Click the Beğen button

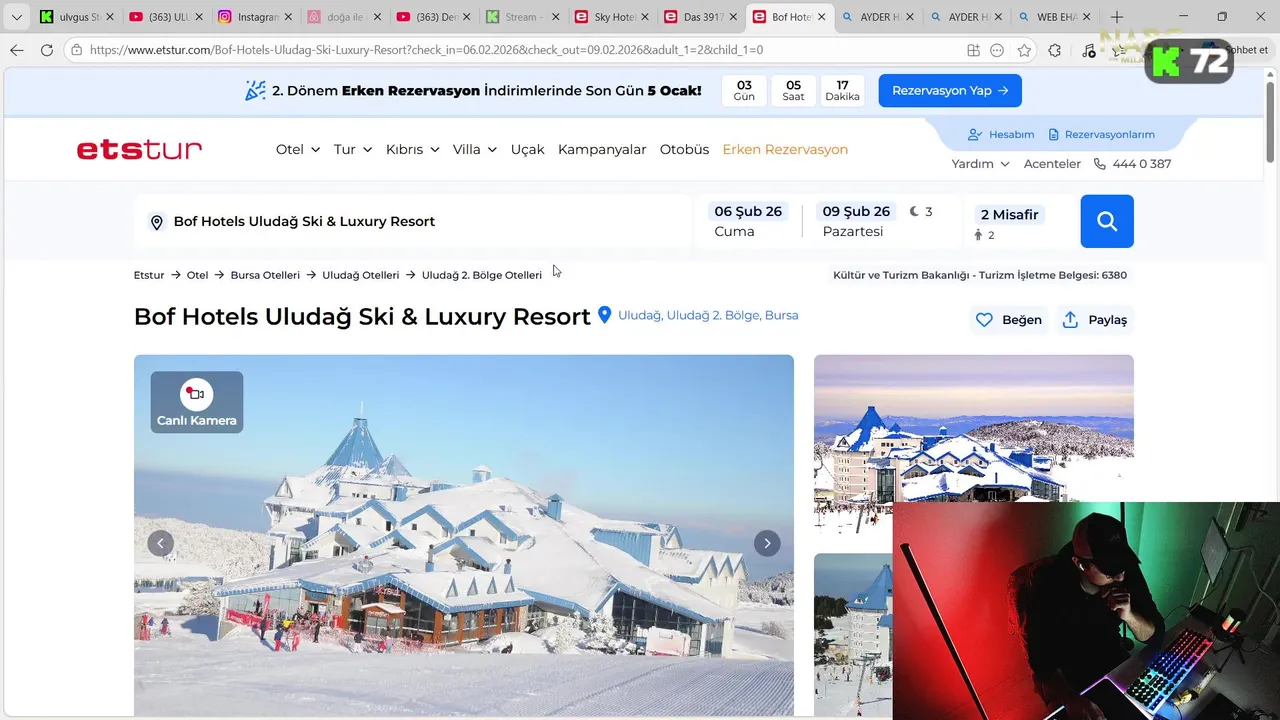pos(1009,320)
